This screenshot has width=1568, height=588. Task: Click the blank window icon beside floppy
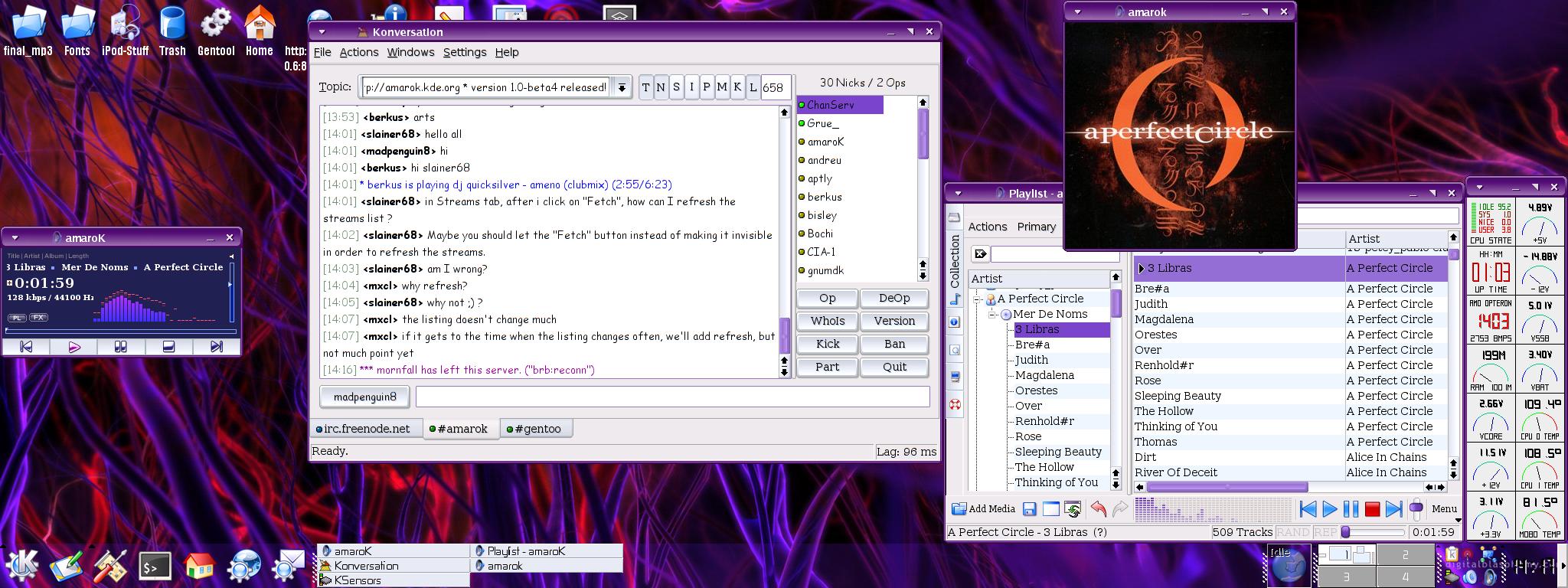tap(1051, 509)
